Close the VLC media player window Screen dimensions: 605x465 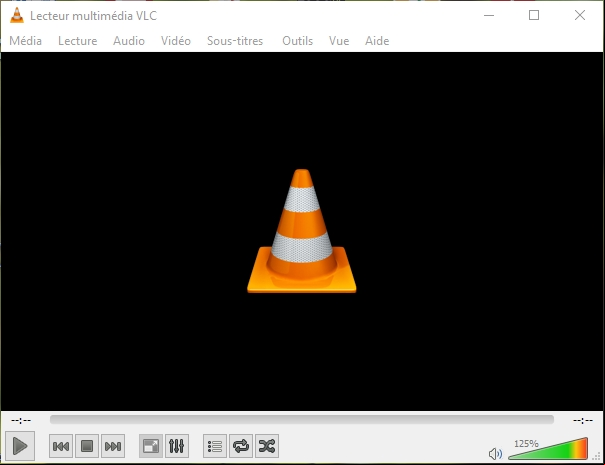(580, 15)
